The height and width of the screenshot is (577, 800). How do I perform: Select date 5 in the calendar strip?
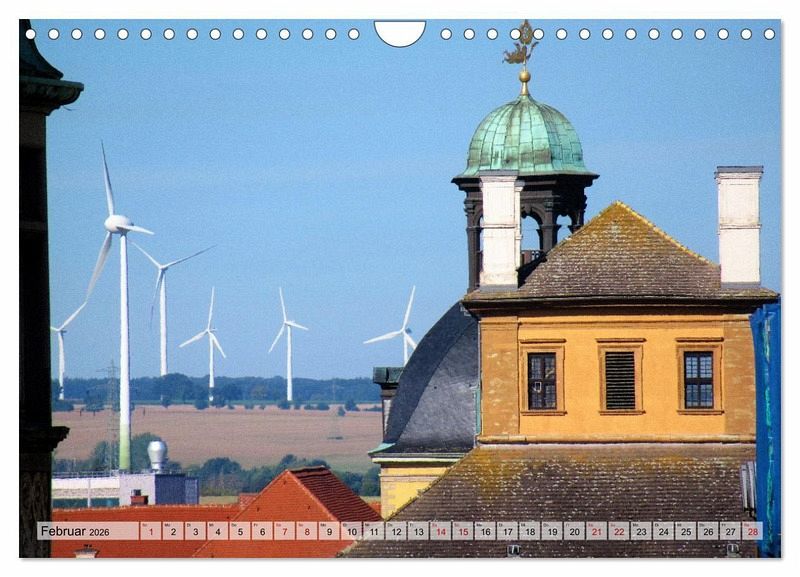pos(240,531)
